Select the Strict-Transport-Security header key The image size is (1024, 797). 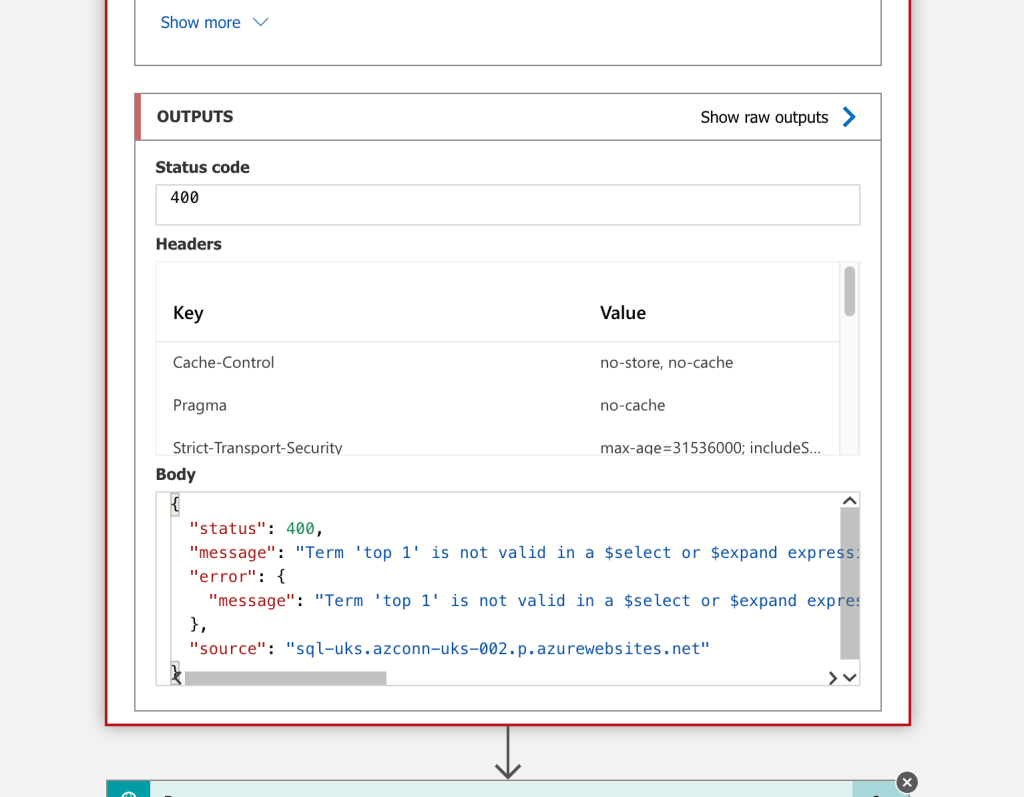click(257, 447)
